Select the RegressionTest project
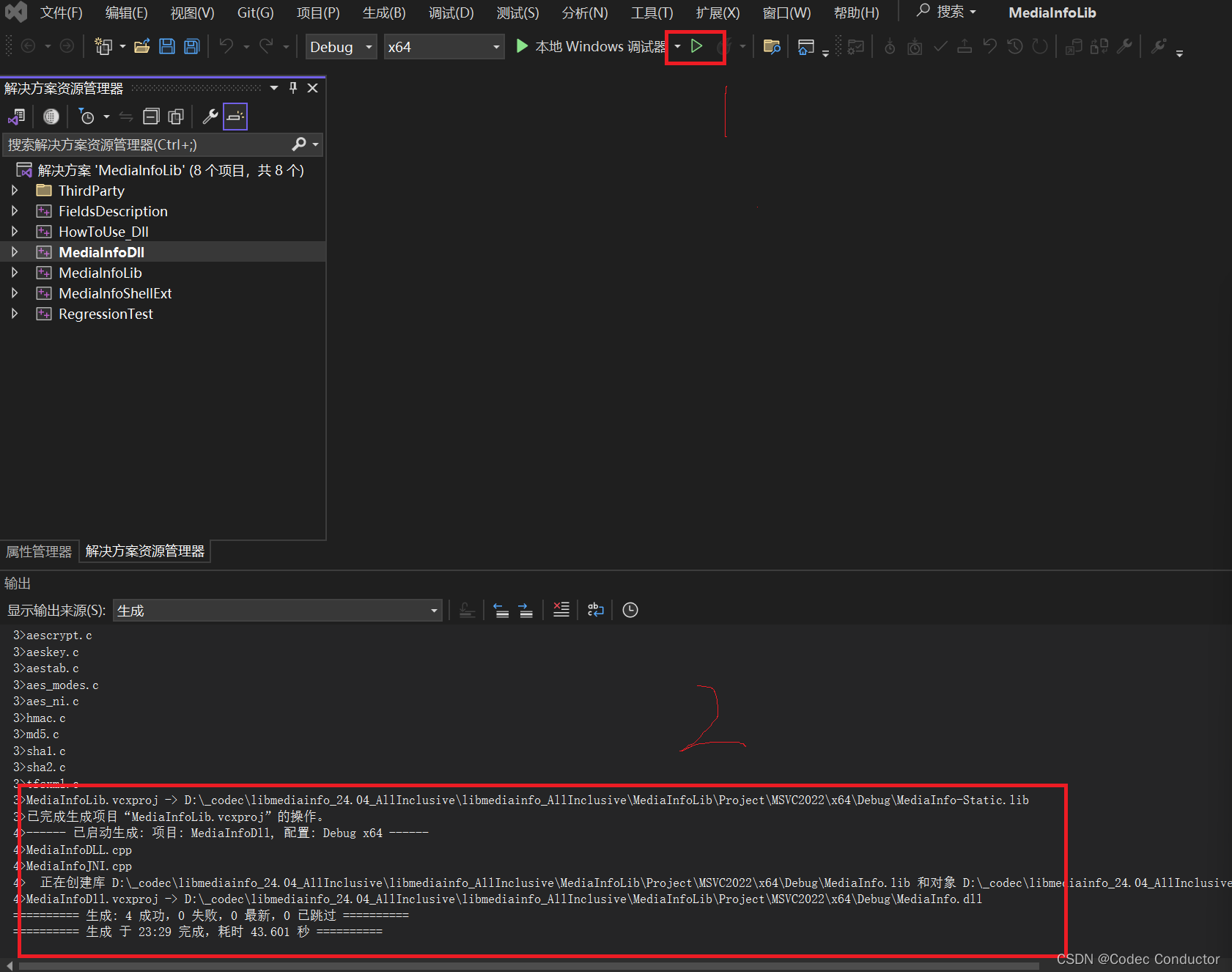Image resolution: width=1232 pixels, height=972 pixels. coord(106,314)
